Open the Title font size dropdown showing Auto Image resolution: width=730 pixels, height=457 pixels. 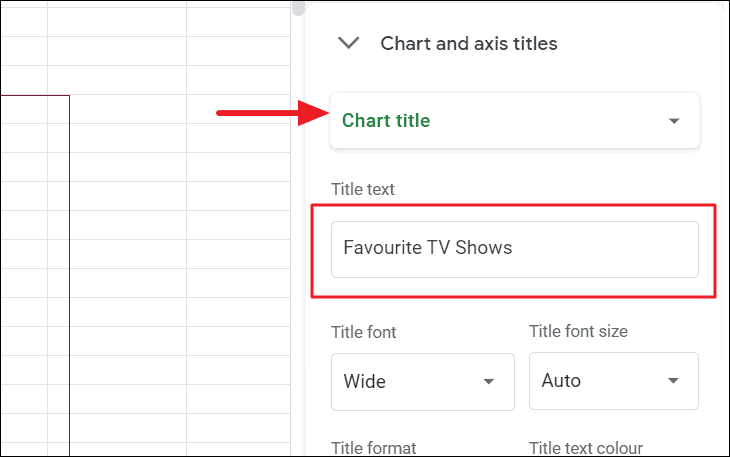(x=613, y=381)
